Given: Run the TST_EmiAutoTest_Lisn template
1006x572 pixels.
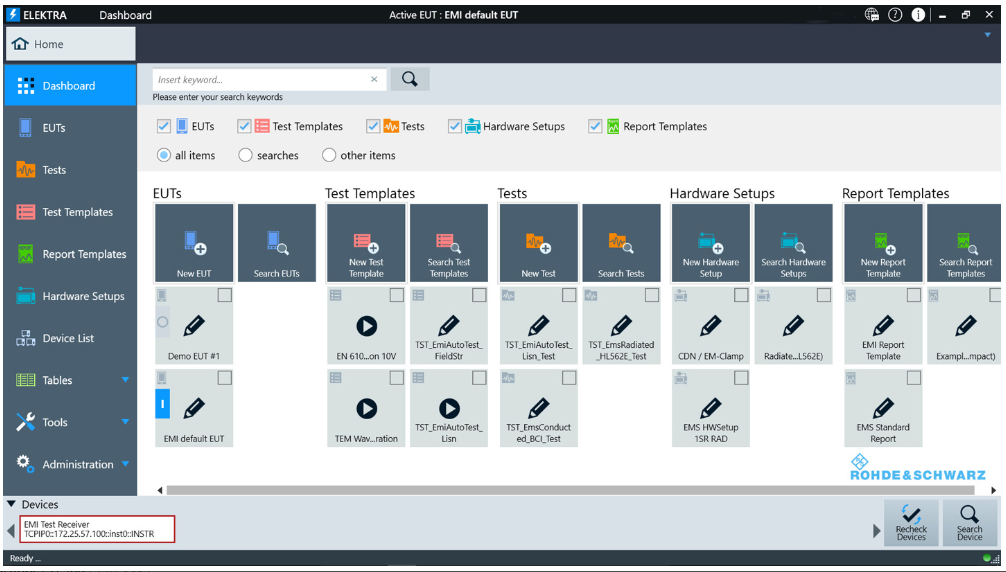Looking at the screenshot, I should [449, 408].
